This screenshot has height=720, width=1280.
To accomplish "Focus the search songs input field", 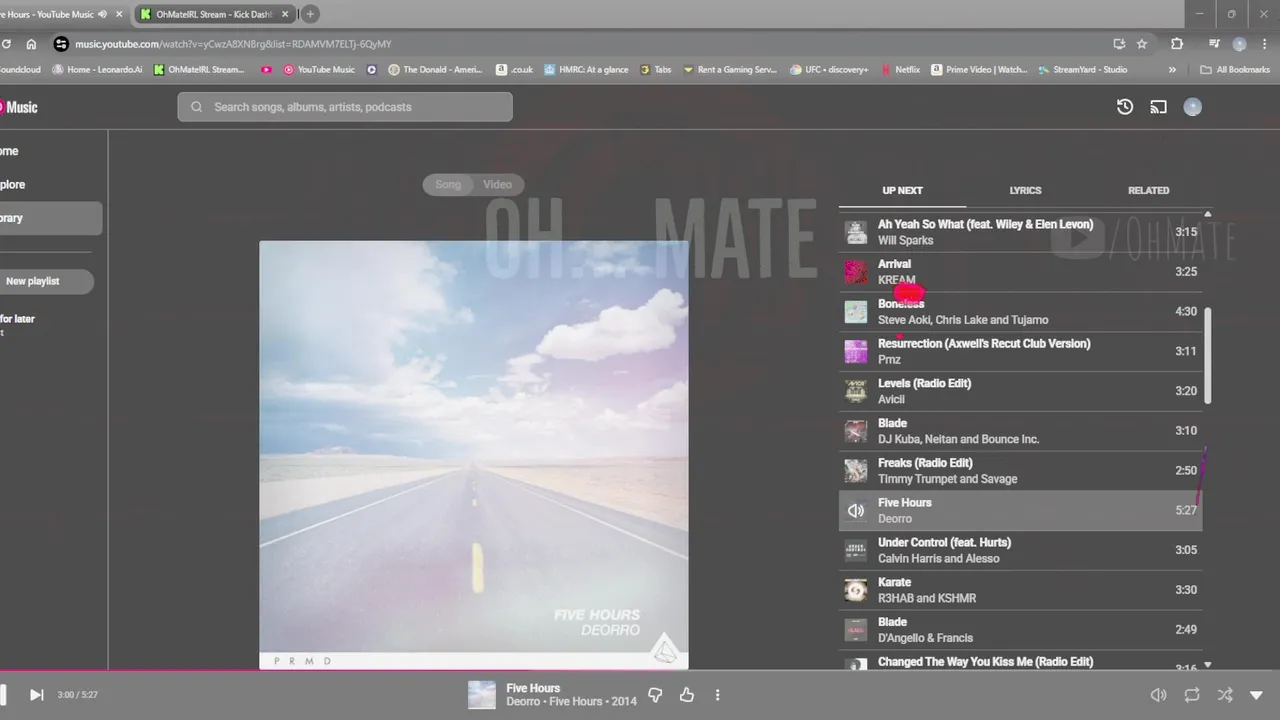I will point(345,107).
